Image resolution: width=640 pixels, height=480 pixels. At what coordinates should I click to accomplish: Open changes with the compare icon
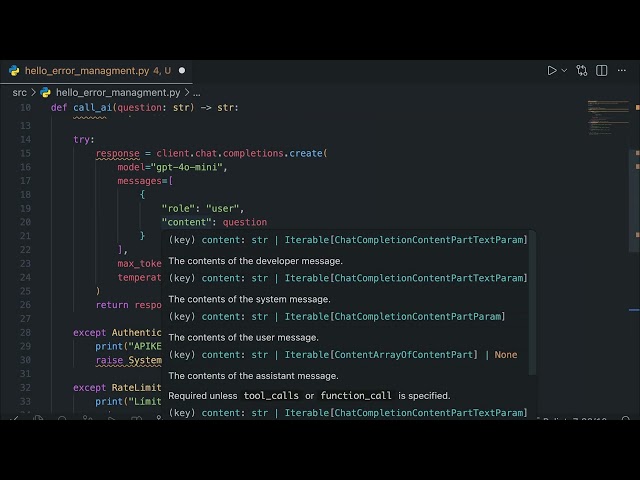point(582,71)
